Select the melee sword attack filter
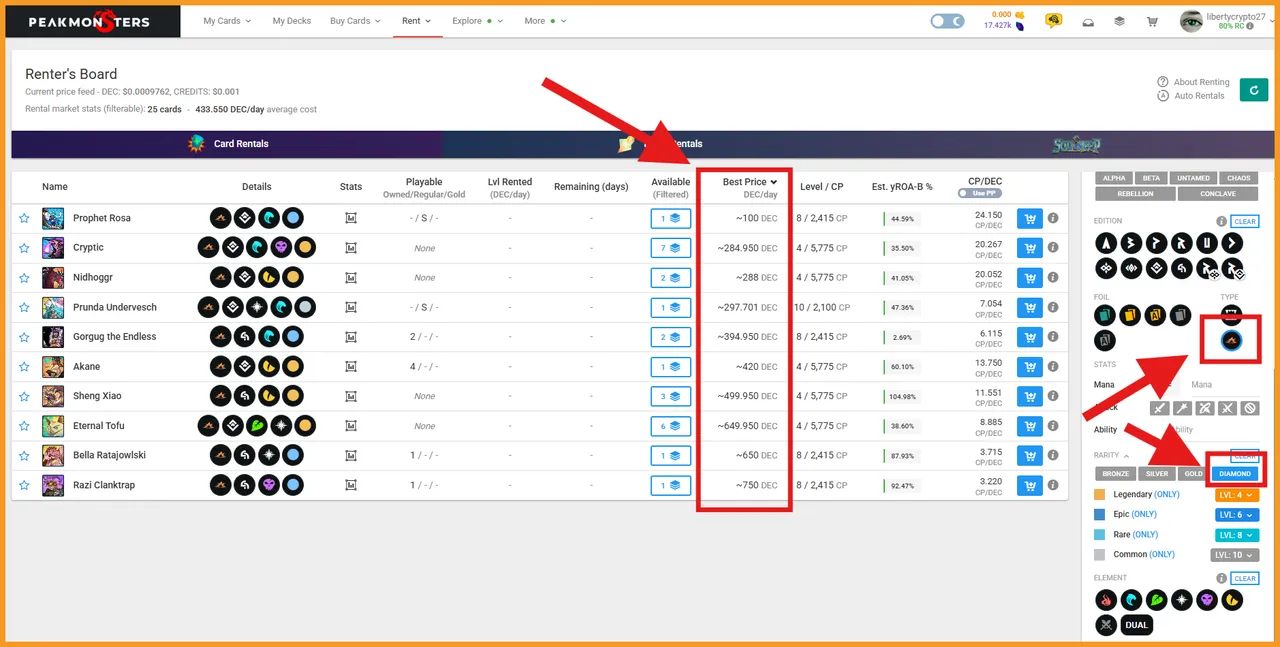Viewport: 1280px width, 647px height. click(x=1159, y=408)
